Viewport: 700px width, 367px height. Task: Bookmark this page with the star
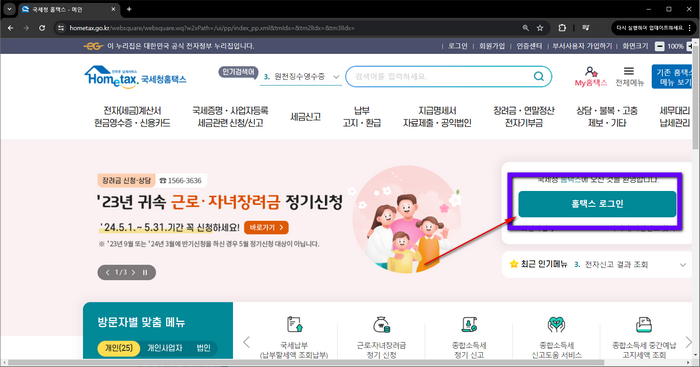pyautogui.click(x=540, y=28)
